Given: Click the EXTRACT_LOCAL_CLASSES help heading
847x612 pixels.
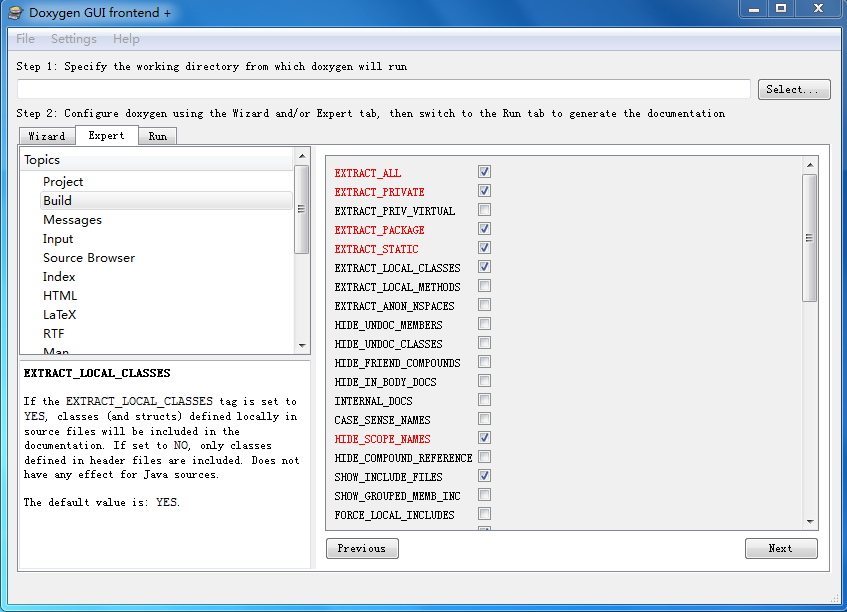Looking at the screenshot, I should pos(97,373).
